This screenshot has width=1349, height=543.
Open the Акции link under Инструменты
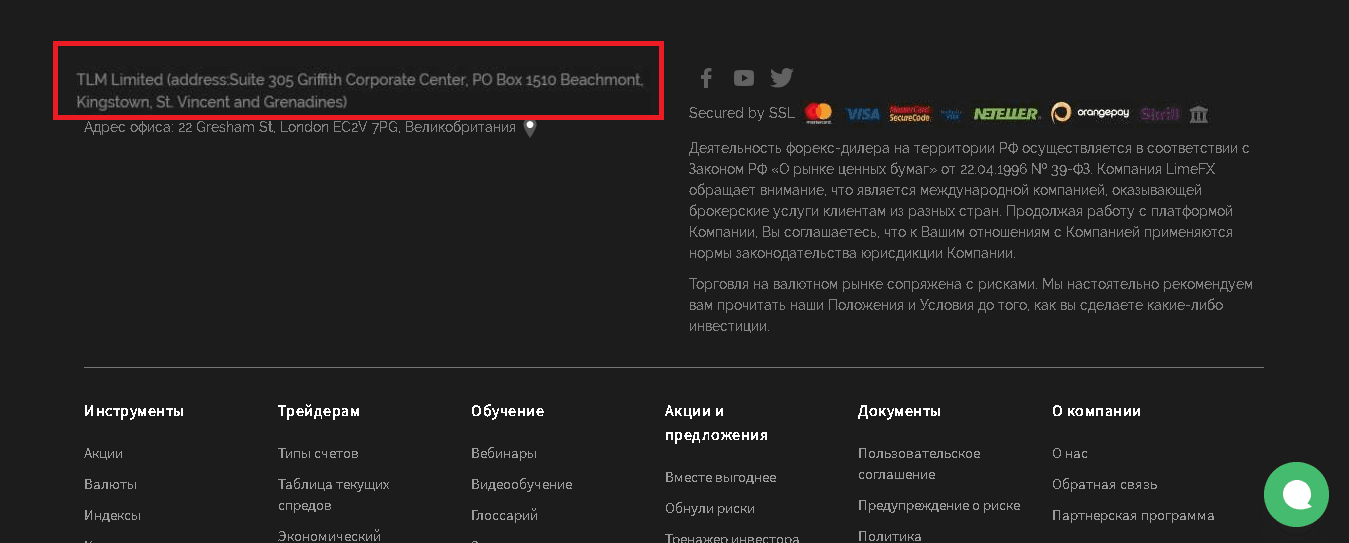(104, 453)
